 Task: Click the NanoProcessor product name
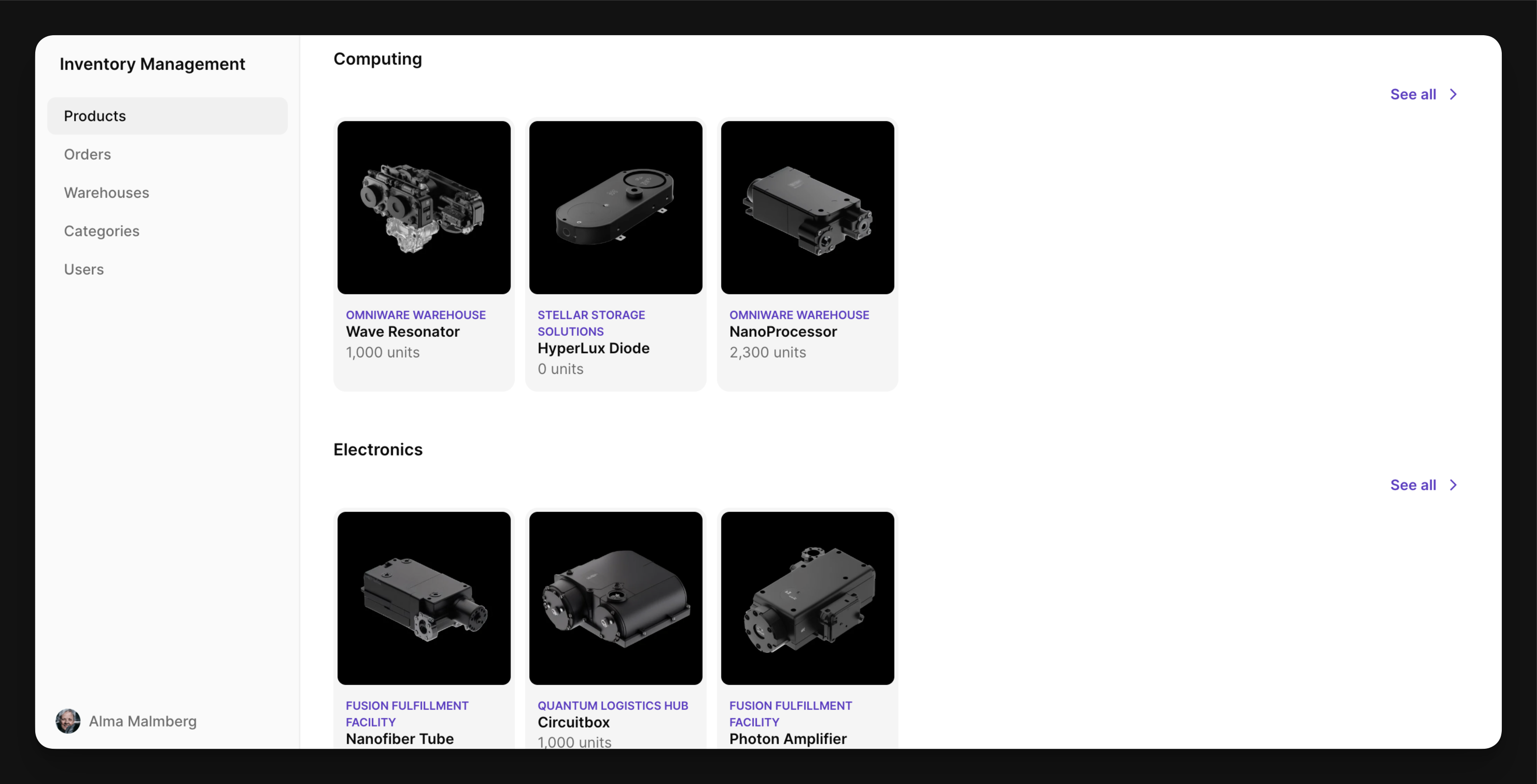coord(783,332)
